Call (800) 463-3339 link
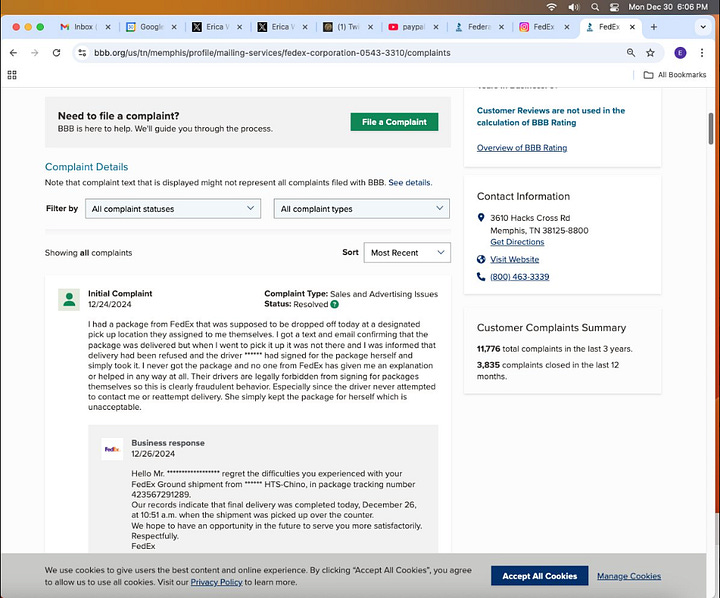Viewport: 720px width, 598px height. click(519, 277)
